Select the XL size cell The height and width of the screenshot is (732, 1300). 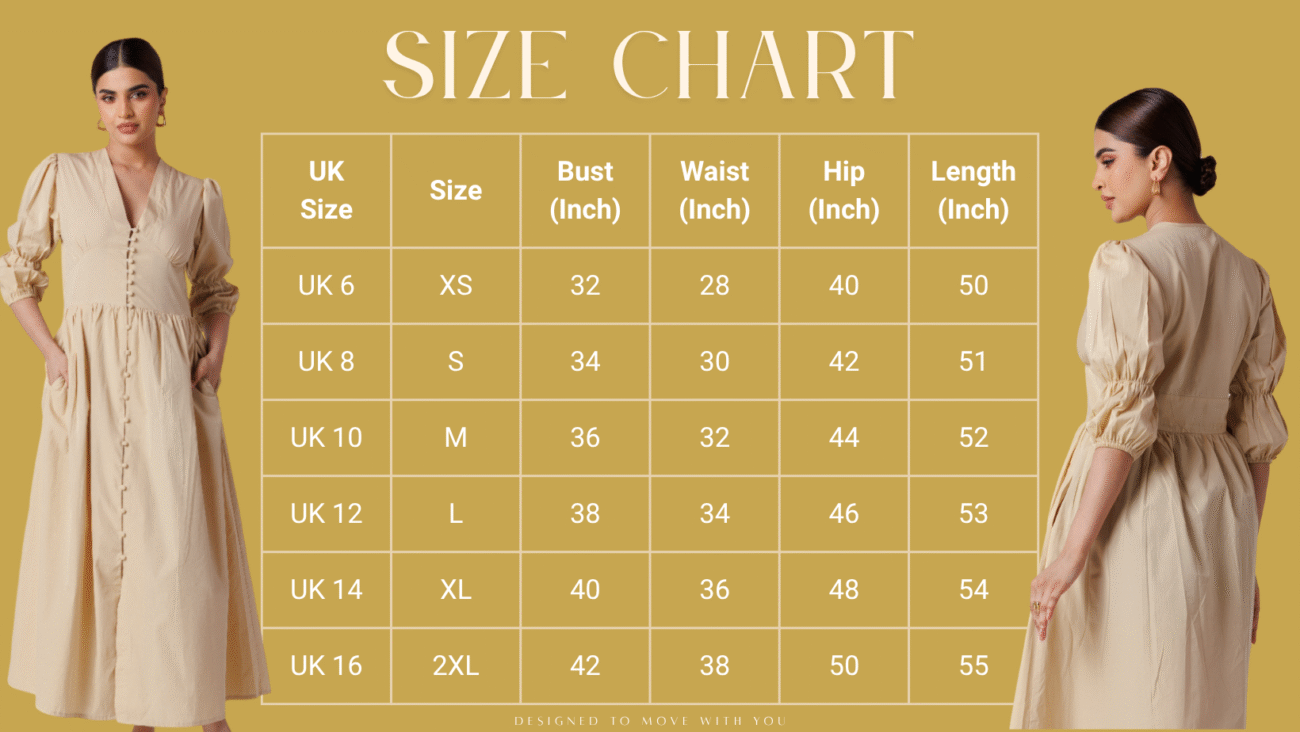point(455,589)
